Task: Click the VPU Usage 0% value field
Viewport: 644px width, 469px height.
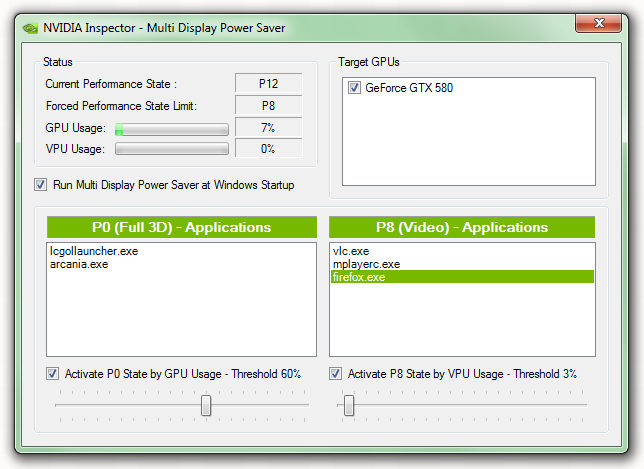Action: (x=269, y=148)
